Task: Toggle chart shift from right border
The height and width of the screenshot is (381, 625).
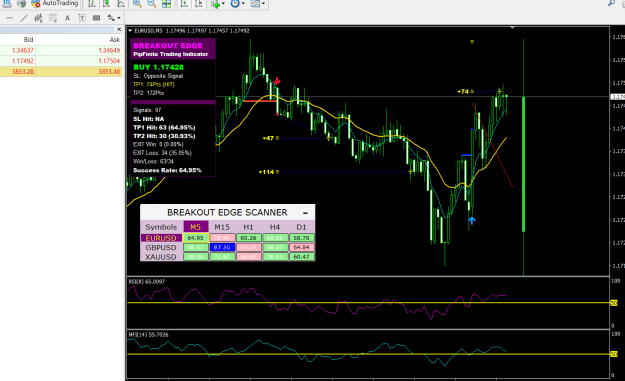Action: click(x=198, y=4)
